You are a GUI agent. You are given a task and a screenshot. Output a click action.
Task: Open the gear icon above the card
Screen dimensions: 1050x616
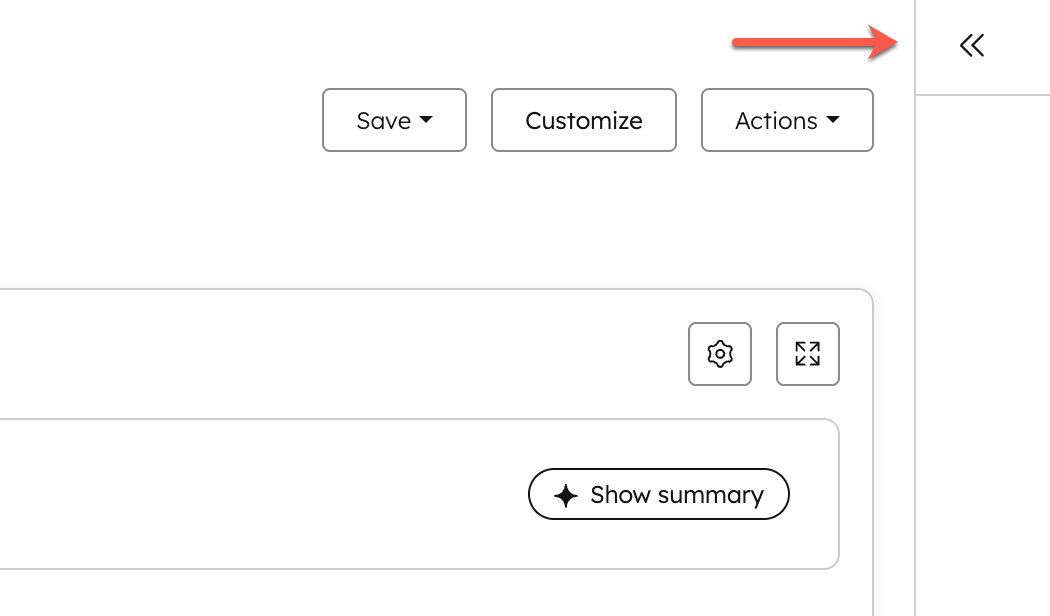pos(719,354)
